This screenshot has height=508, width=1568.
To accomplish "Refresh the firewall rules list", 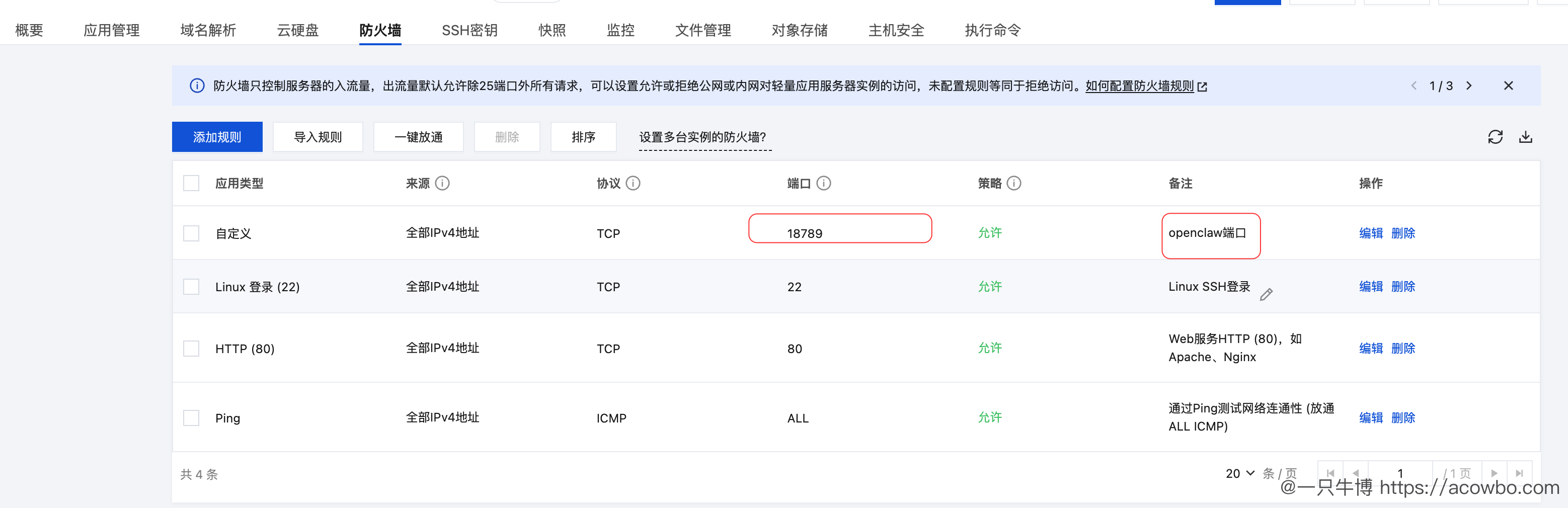I will [x=1496, y=137].
